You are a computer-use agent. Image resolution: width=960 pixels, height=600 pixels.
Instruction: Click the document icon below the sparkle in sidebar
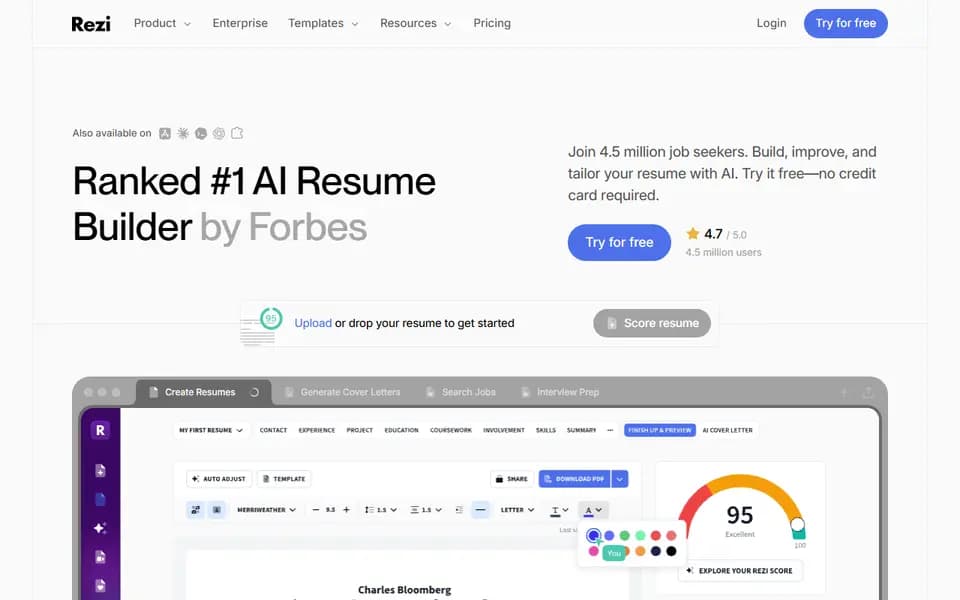(100, 557)
